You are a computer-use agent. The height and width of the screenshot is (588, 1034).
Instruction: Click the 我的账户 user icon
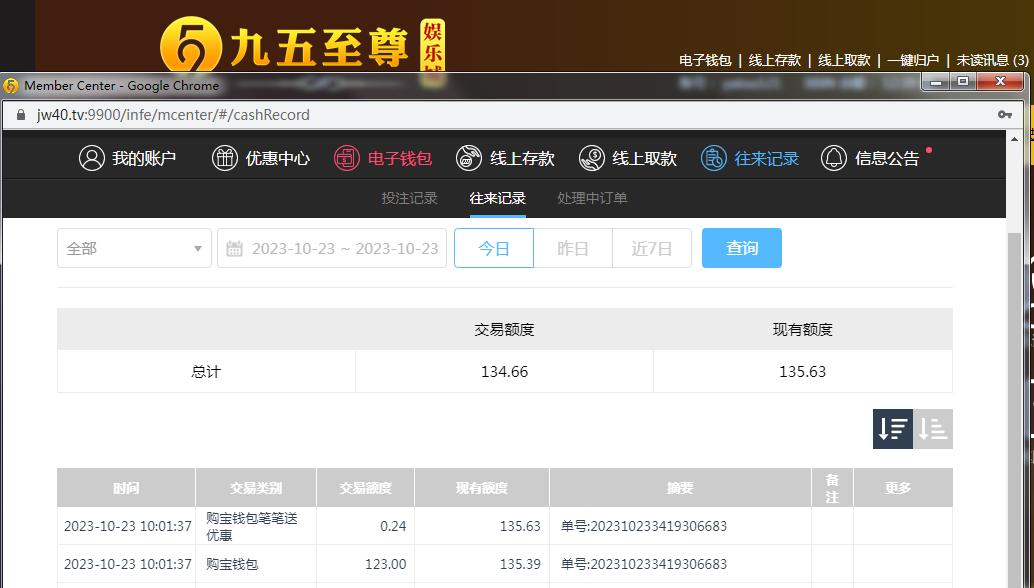(92, 158)
